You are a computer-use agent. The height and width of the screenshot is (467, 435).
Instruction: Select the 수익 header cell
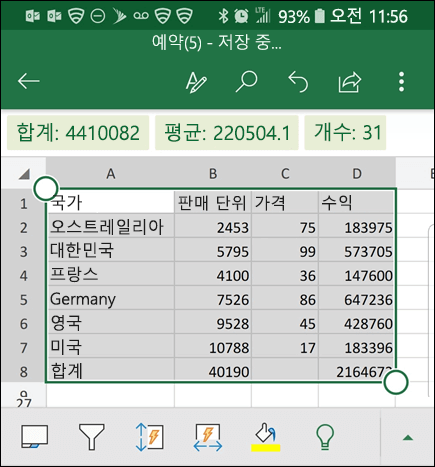pyautogui.click(x=357, y=202)
